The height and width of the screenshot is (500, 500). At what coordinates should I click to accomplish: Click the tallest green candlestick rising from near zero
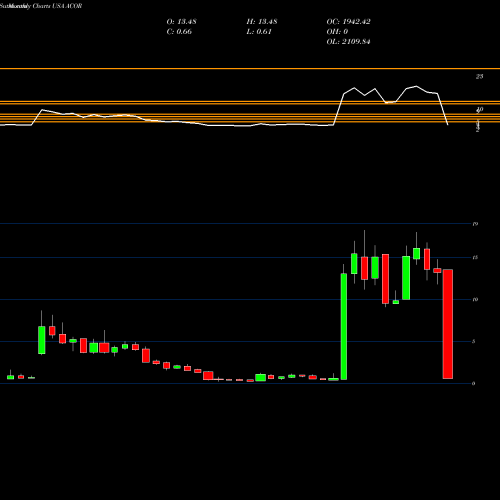click(x=344, y=327)
